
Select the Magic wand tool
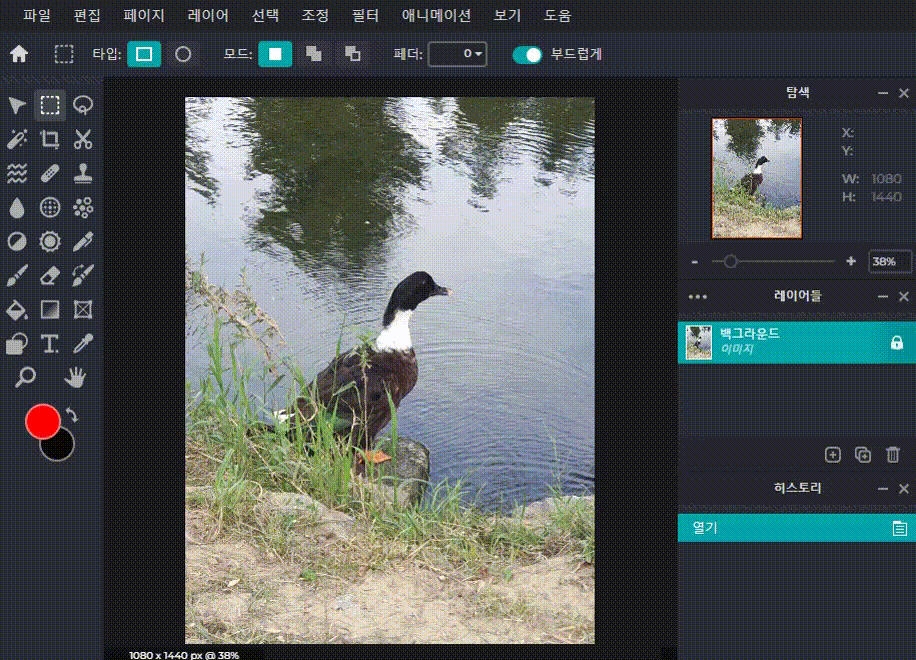pyautogui.click(x=17, y=139)
